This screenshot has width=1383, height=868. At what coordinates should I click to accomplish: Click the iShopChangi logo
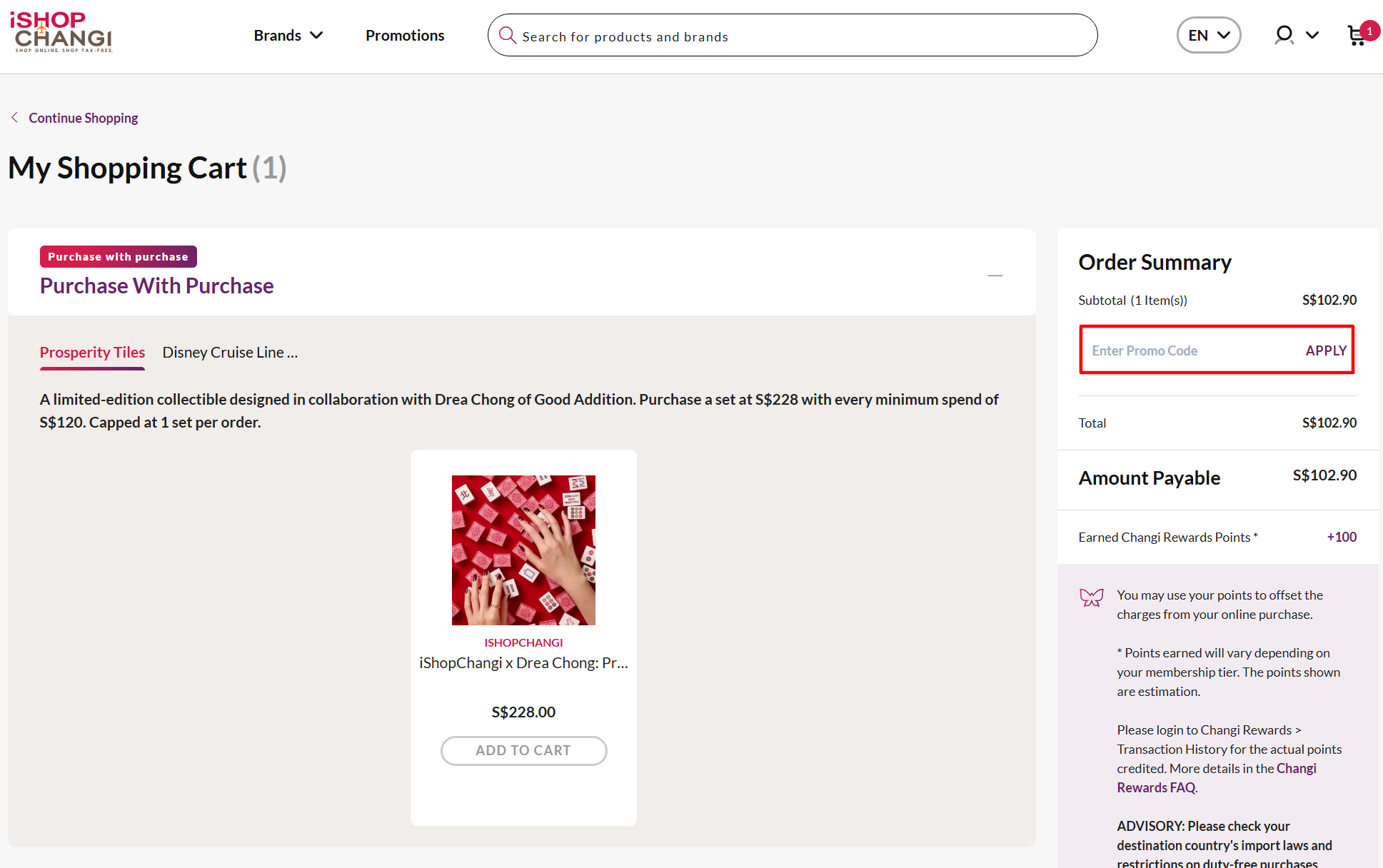coord(61,33)
